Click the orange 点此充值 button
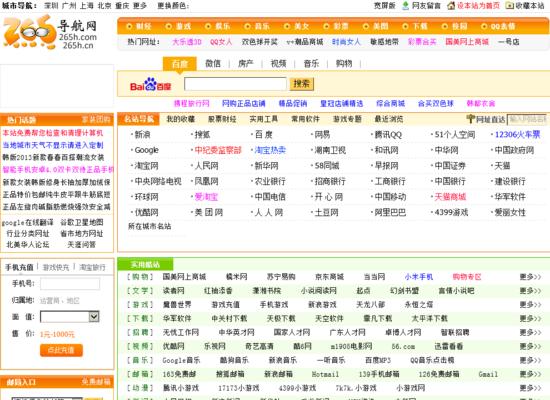The width and height of the screenshot is (550, 400). point(61,350)
